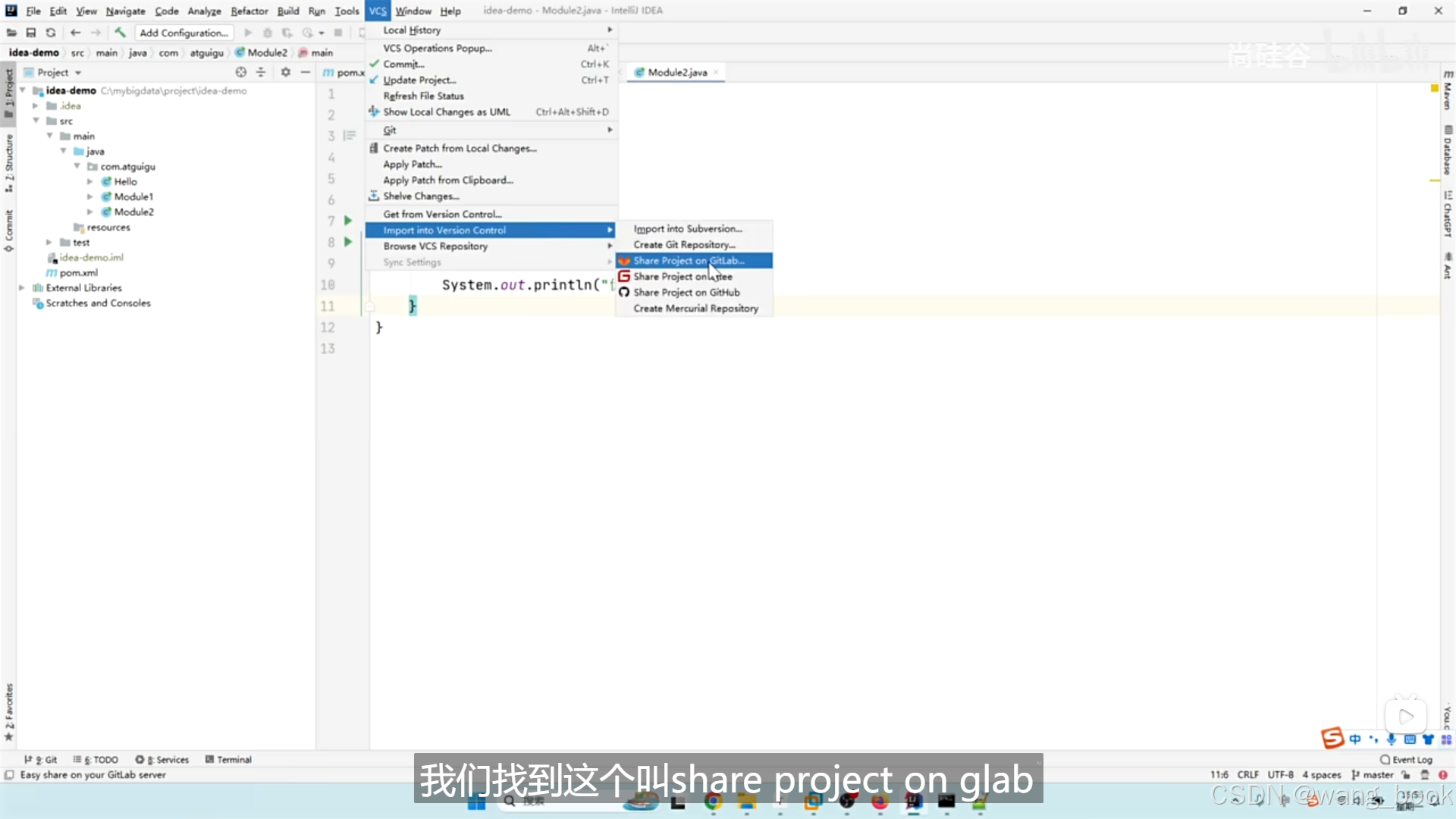Open the Terminal tool window button
This screenshot has width=1456, height=819.
tap(228, 759)
